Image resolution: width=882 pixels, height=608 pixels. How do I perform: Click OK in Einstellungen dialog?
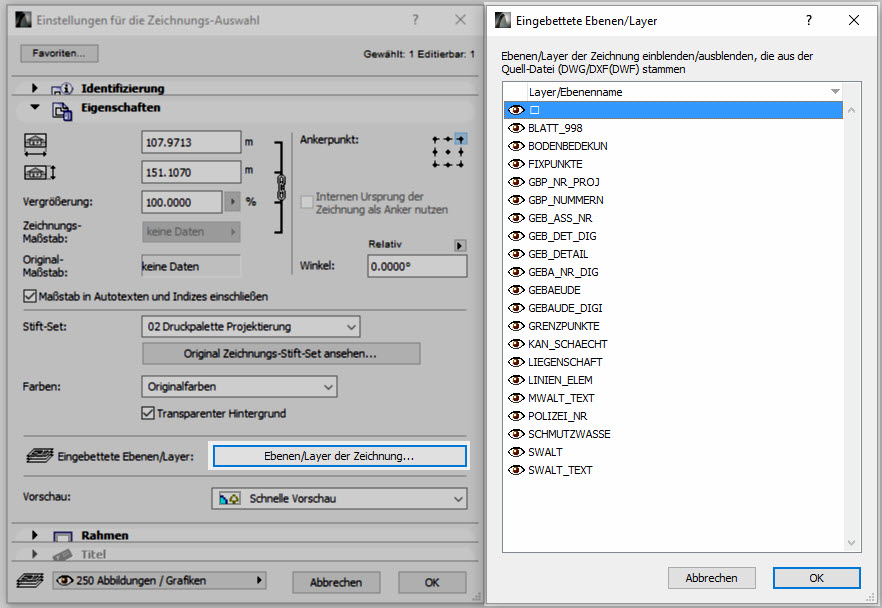(432, 583)
